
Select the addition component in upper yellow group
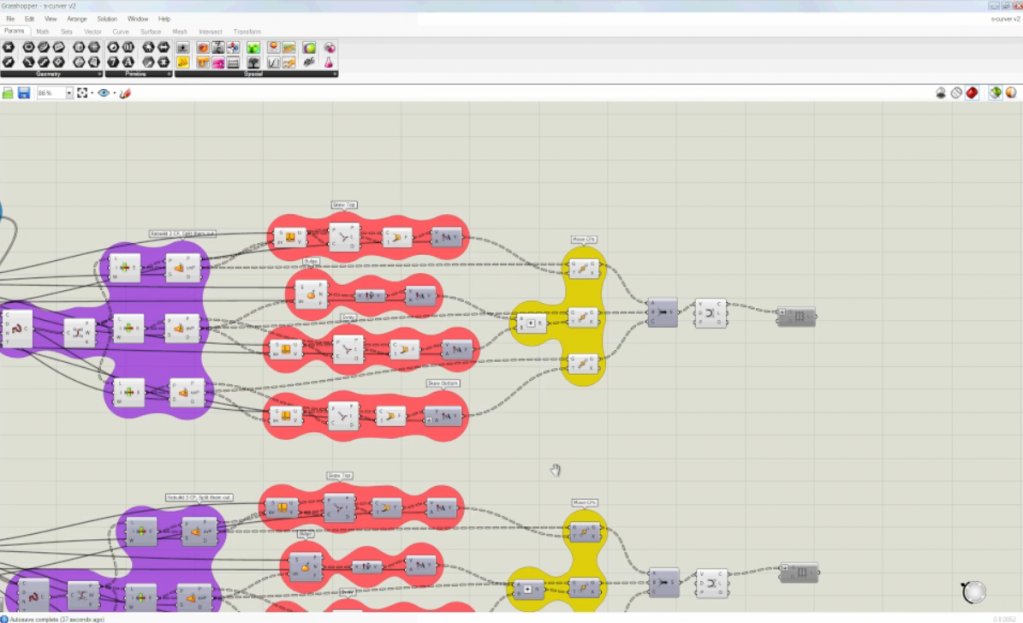click(531, 323)
